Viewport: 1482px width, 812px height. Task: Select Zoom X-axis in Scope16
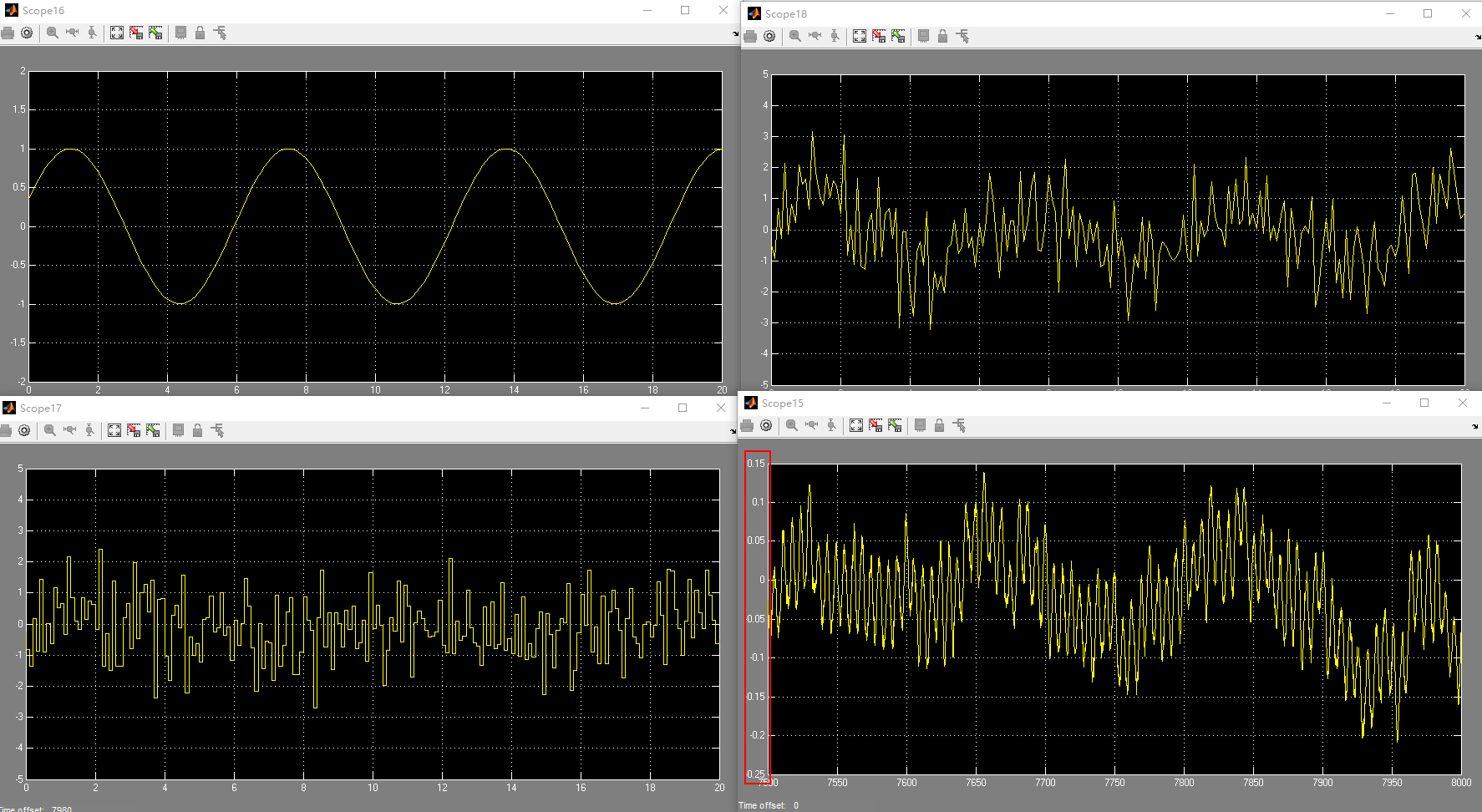[x=73, y=33]
